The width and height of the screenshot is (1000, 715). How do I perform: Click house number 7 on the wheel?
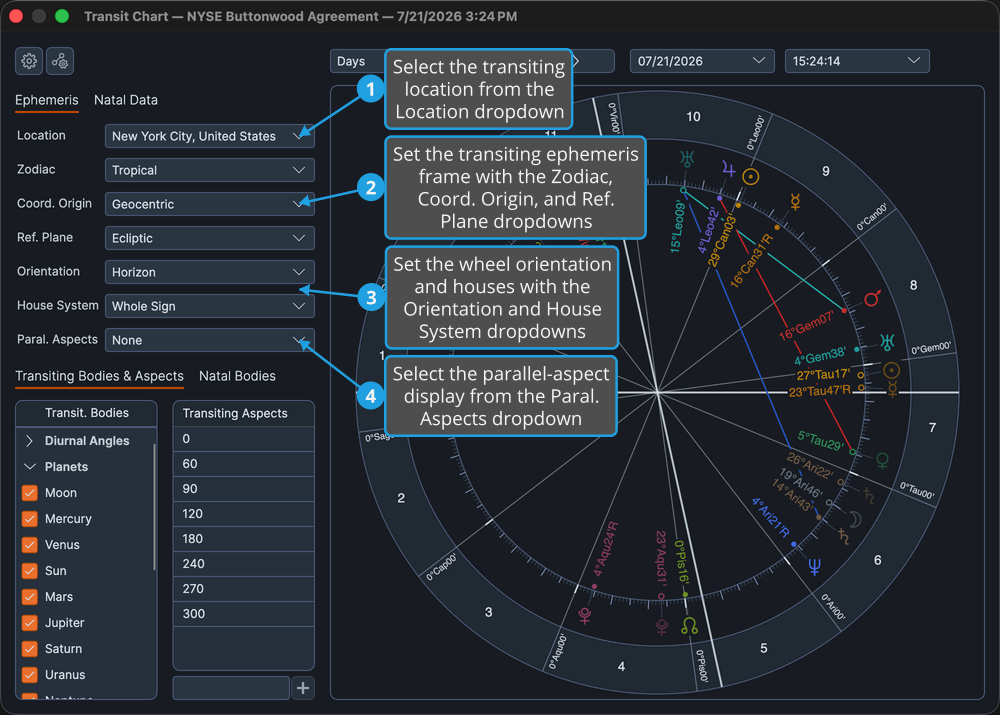tap(932, 427)
